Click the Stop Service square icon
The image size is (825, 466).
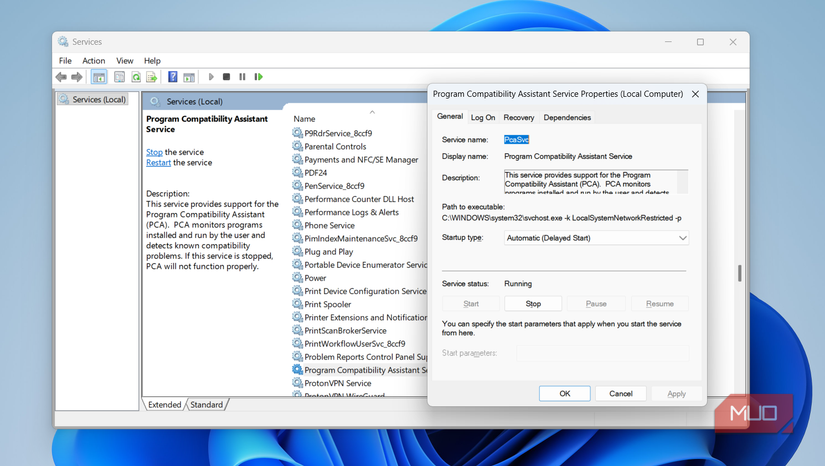point(226,77)
